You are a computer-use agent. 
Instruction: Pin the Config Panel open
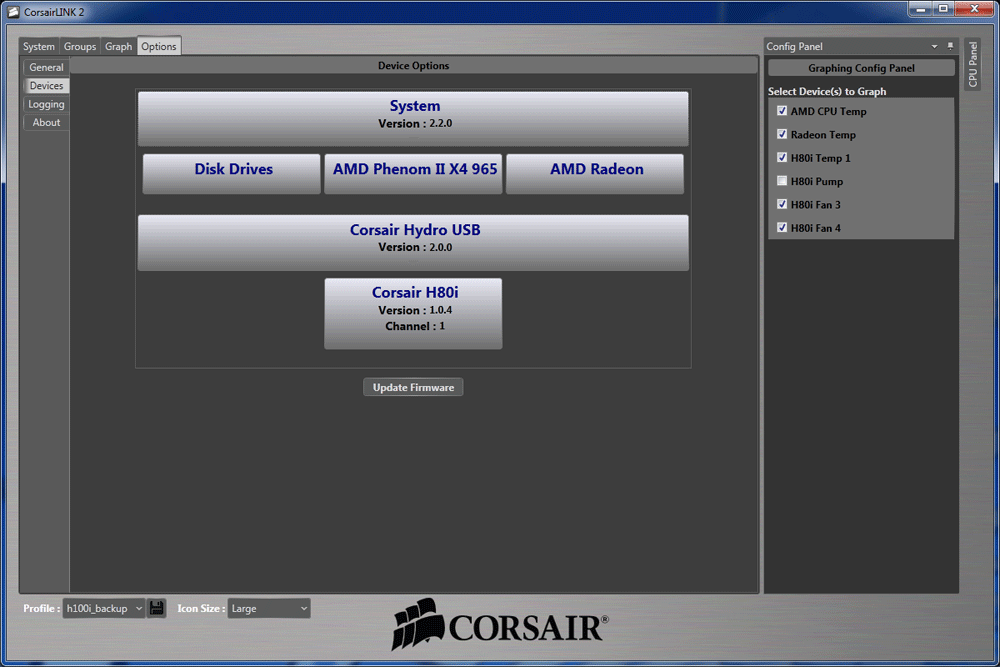[949, 45]
